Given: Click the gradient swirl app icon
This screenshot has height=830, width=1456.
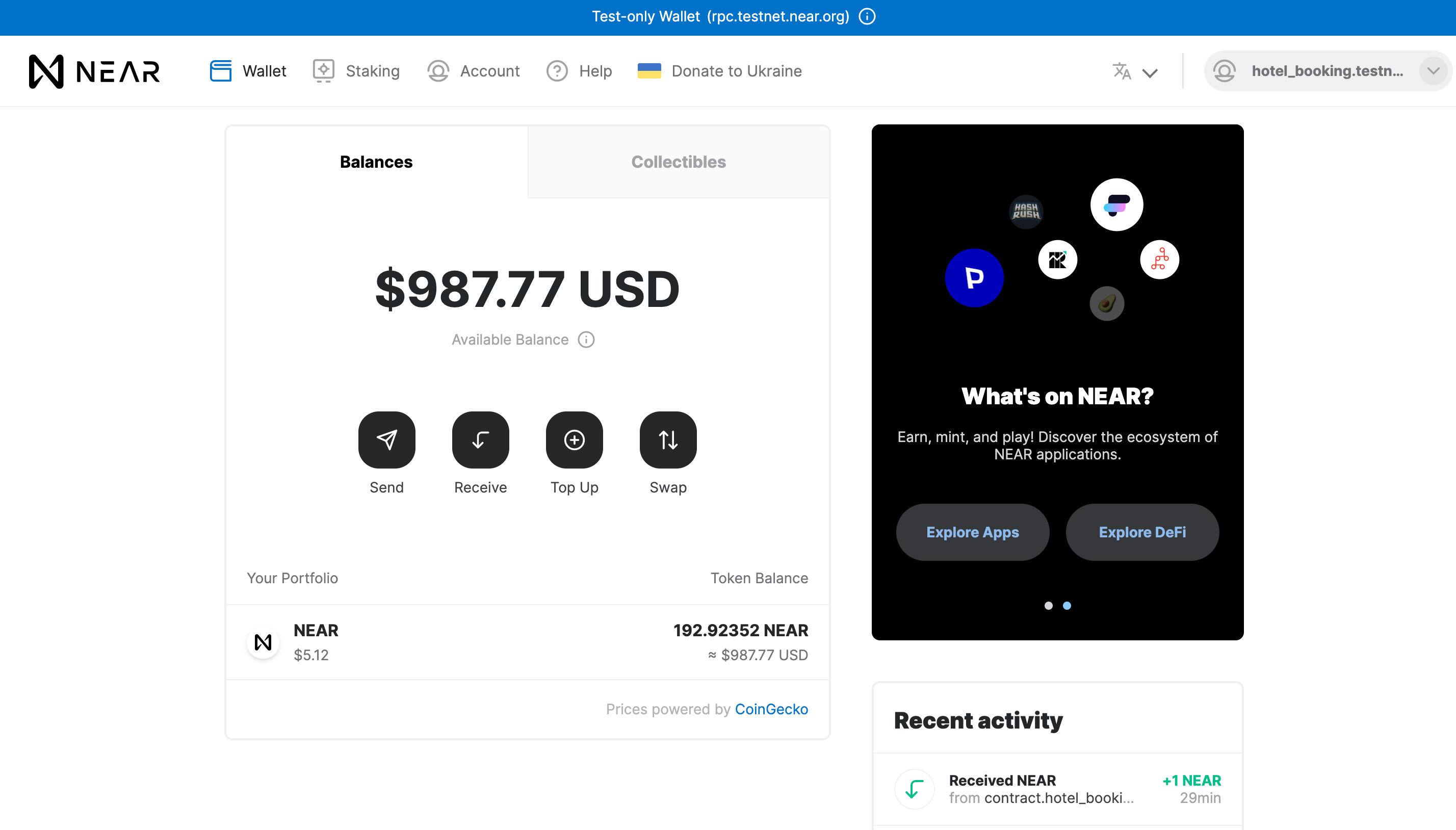Looking at the screenshot, I should point(1116,204).
